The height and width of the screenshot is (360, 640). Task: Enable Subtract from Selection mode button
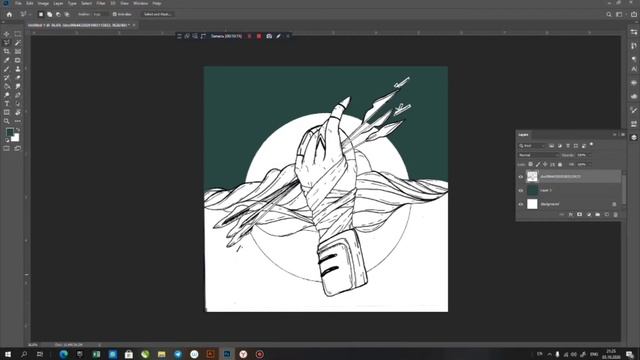58,14
